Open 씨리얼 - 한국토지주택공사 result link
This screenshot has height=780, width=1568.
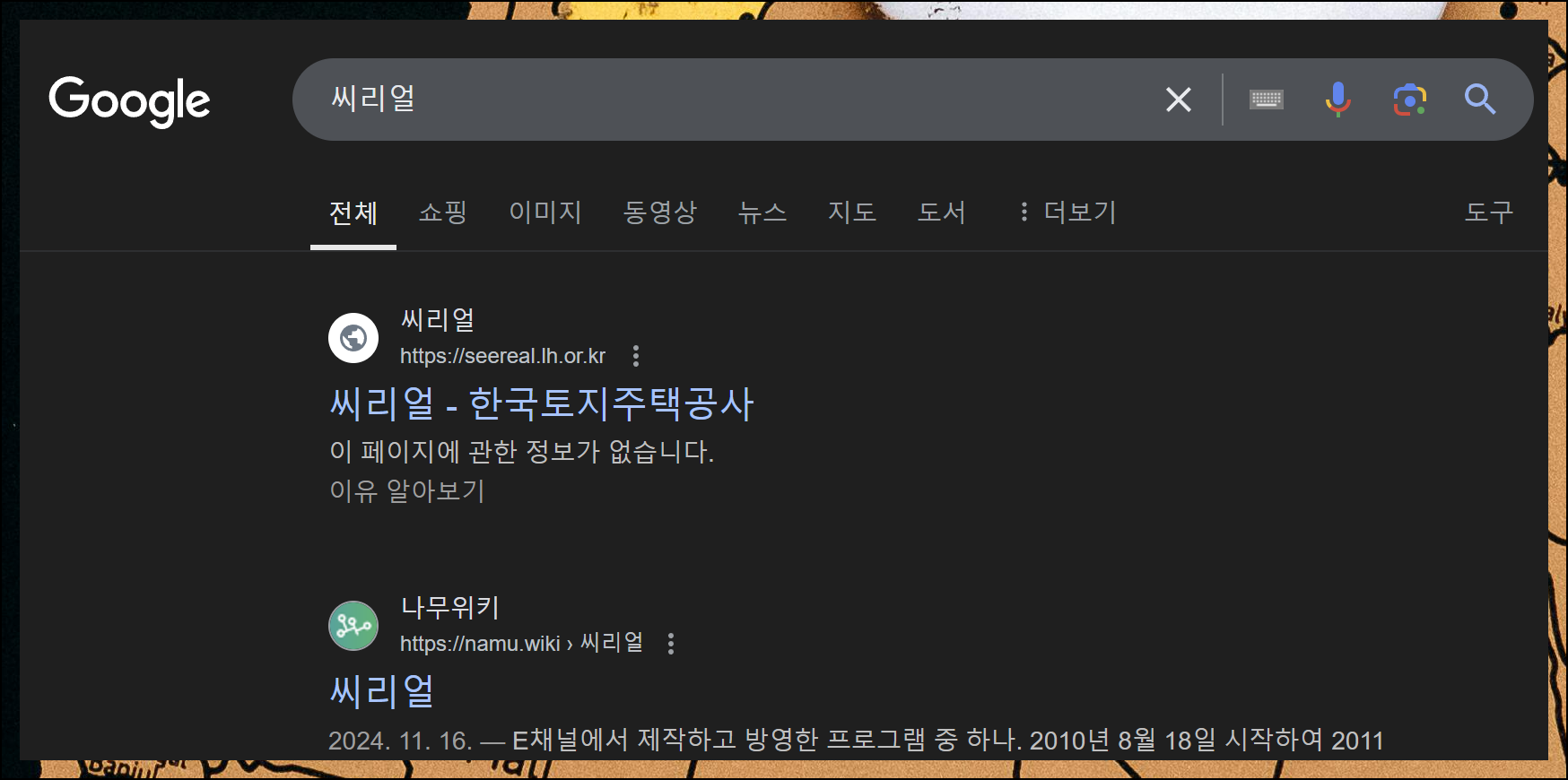[542, 403]
